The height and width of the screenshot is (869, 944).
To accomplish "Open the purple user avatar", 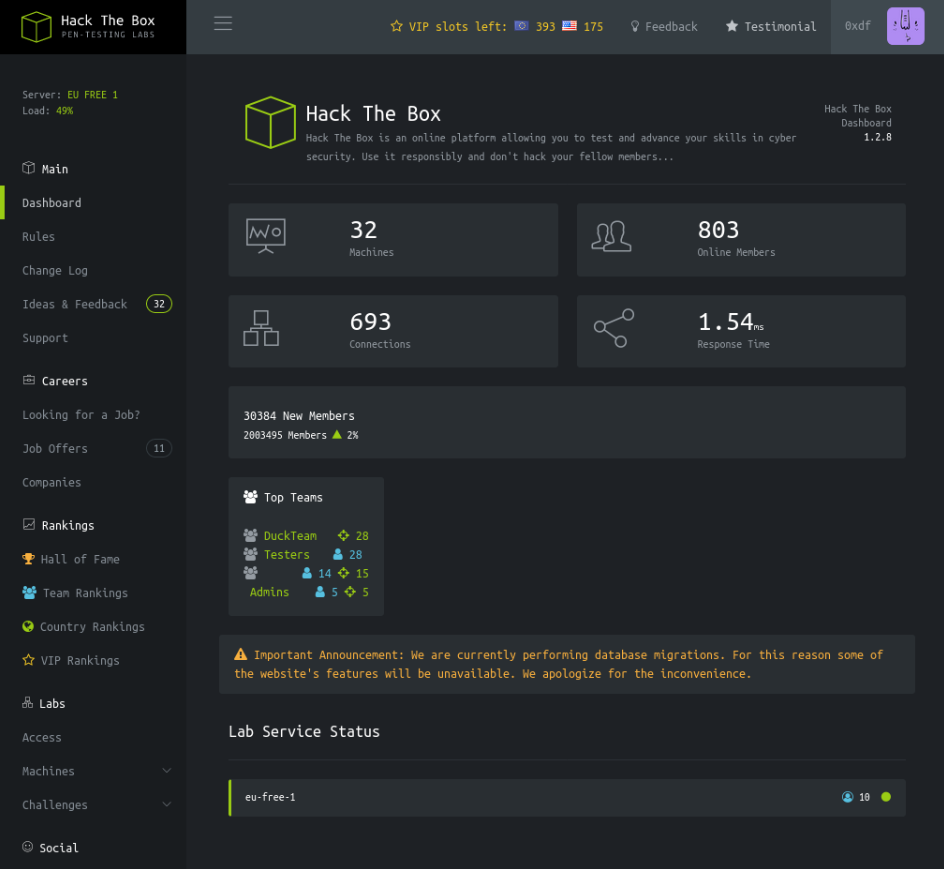I will (x=905, y=26).
